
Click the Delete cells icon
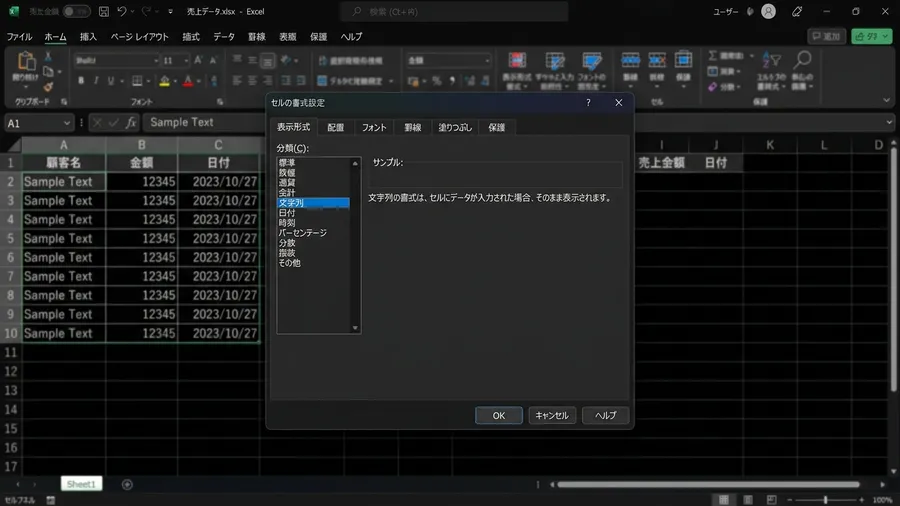tap(657, 60)
